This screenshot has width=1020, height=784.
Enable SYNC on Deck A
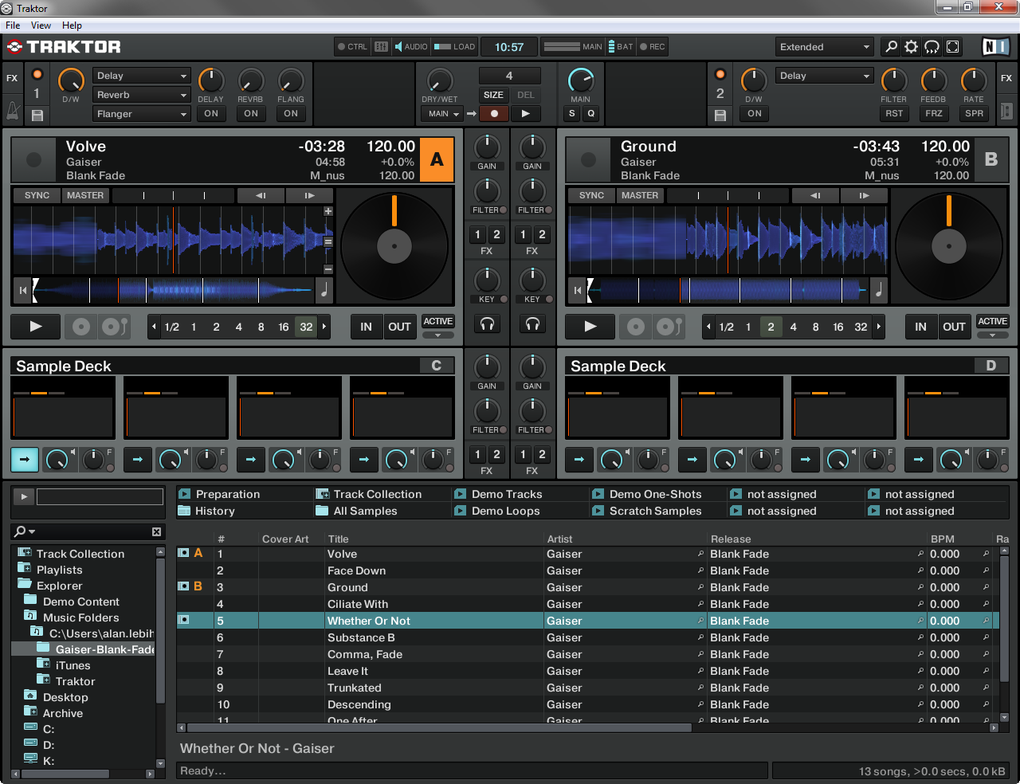pos(37,196)
